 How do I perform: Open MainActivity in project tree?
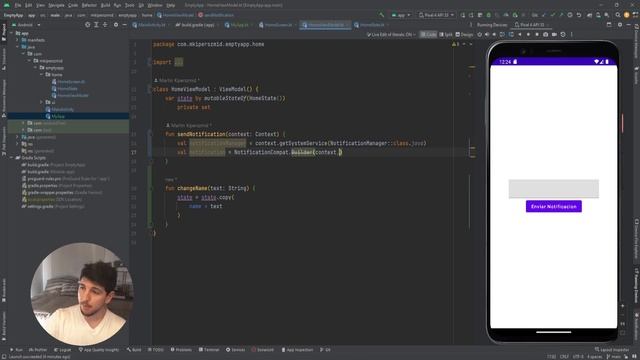click(x=60, y=109)
